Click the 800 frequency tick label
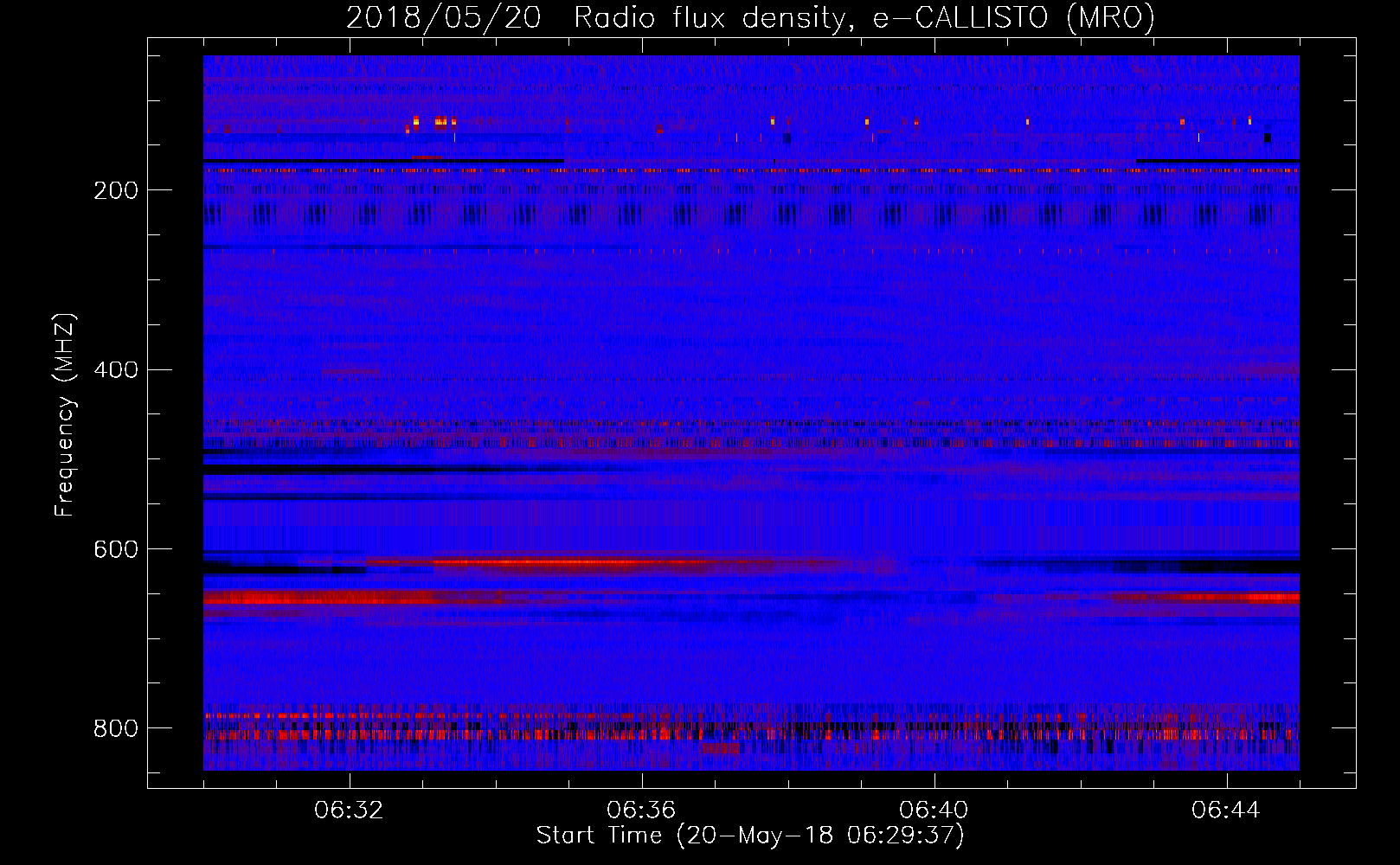This screenshot has width=1400, height=865. point(116,728)
